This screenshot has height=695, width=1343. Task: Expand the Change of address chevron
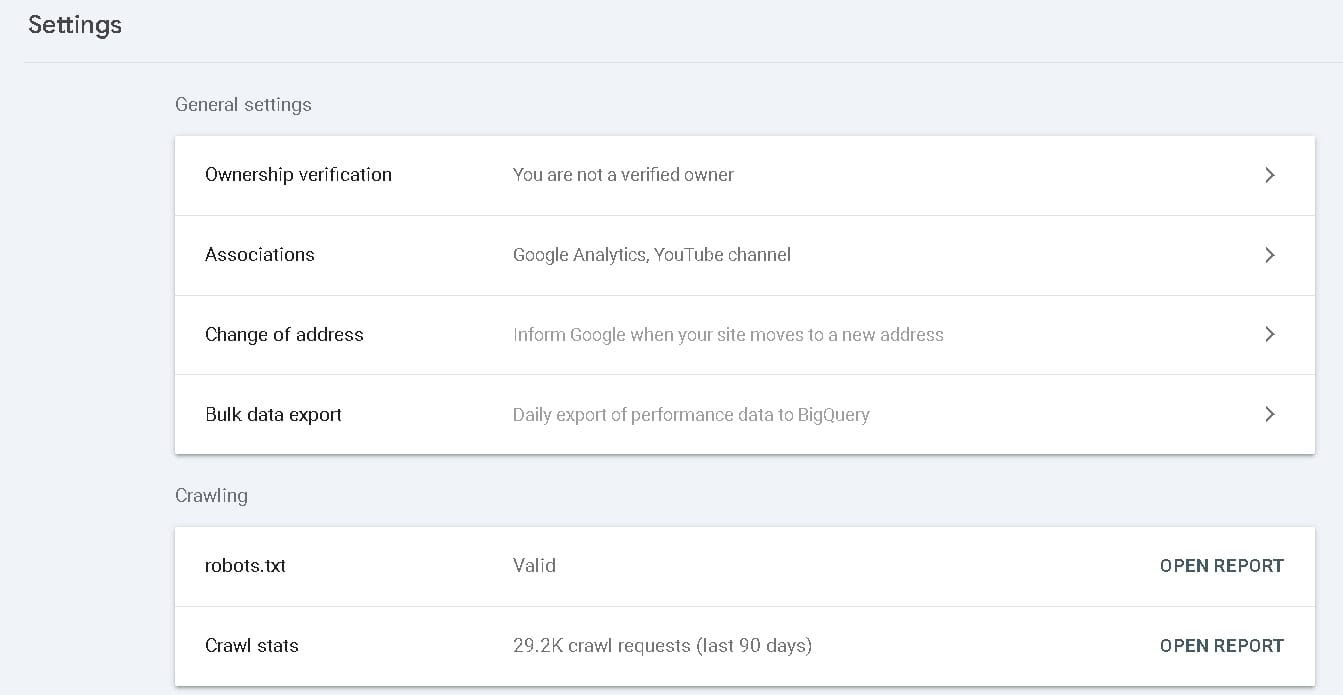click(1270, 334)
